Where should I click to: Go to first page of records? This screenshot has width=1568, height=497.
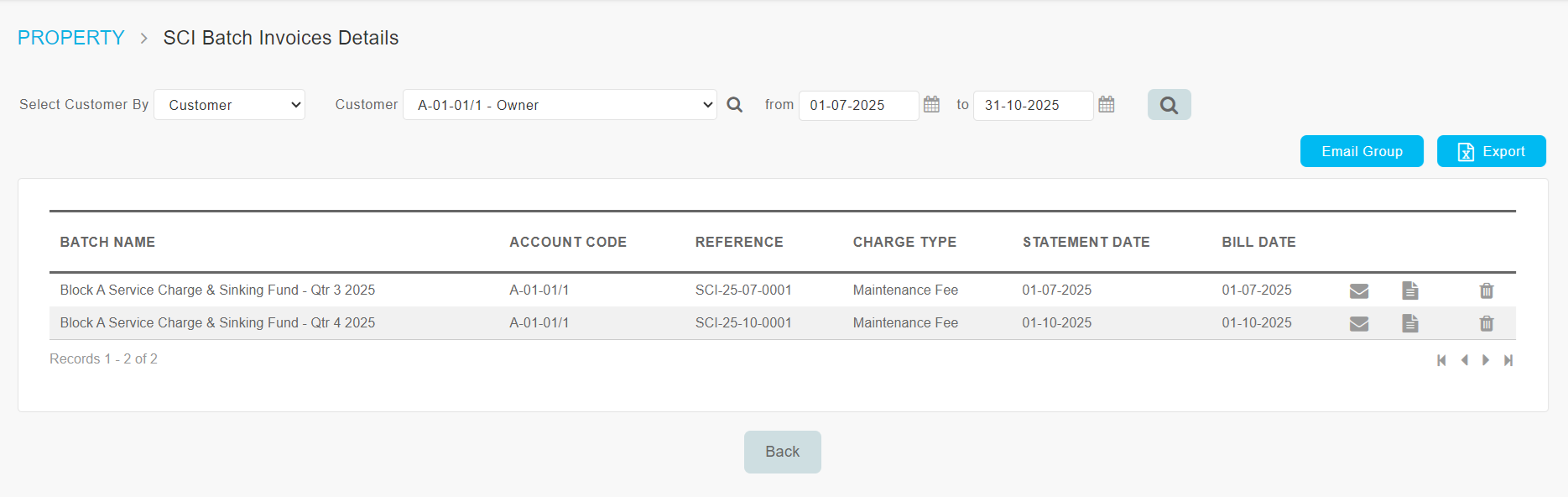1441,360
